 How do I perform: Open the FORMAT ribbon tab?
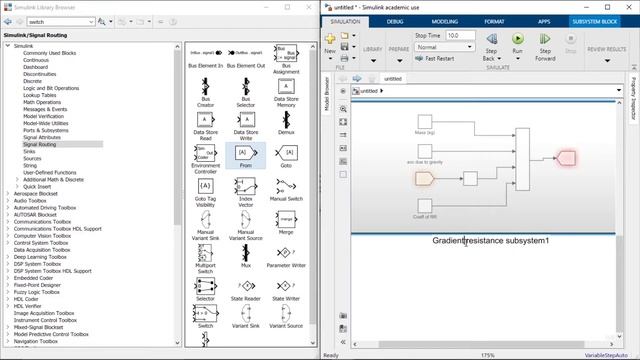[x=494, y=22]
